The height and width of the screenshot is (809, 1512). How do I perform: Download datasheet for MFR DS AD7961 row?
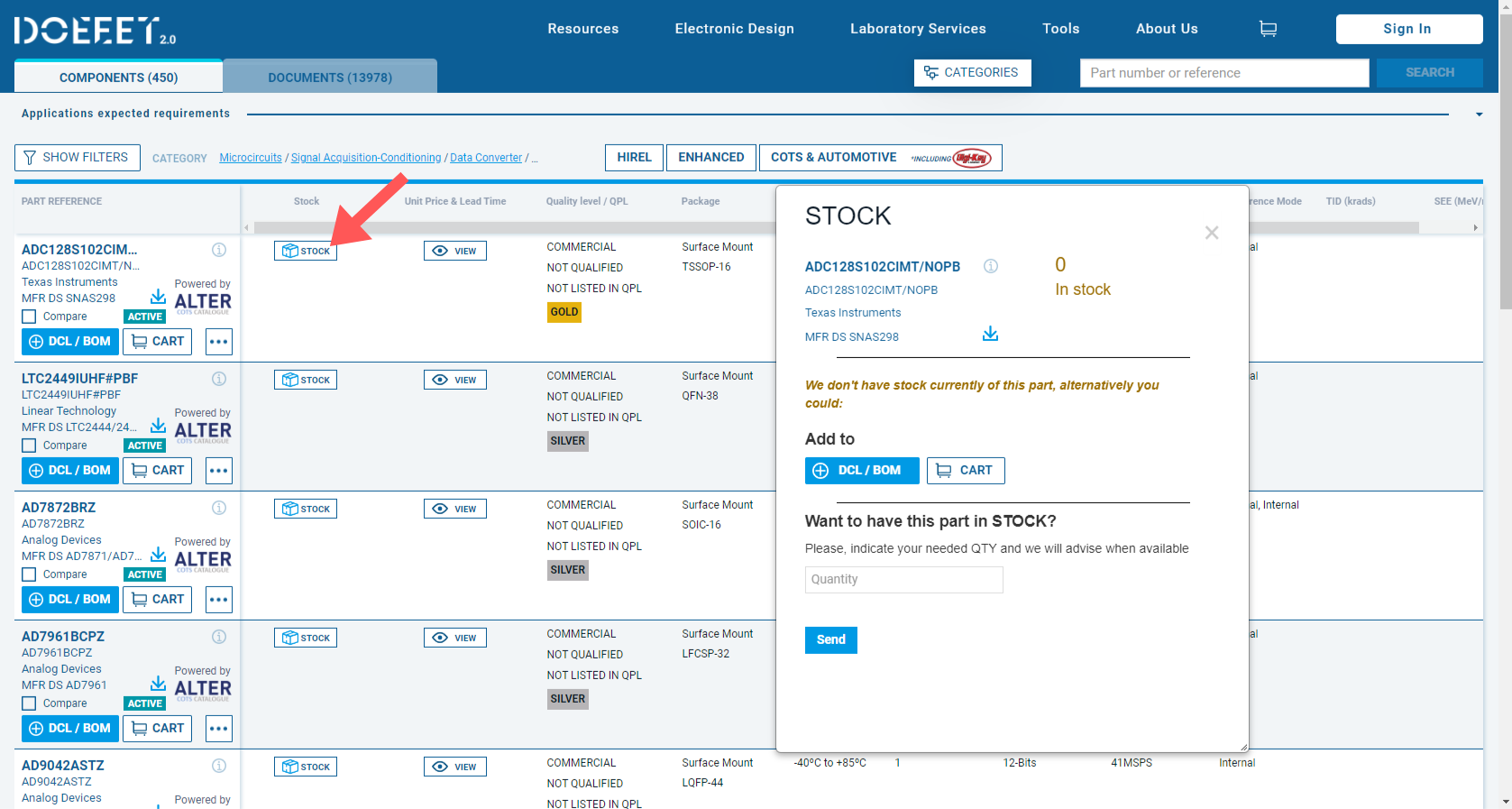[158, 684]
